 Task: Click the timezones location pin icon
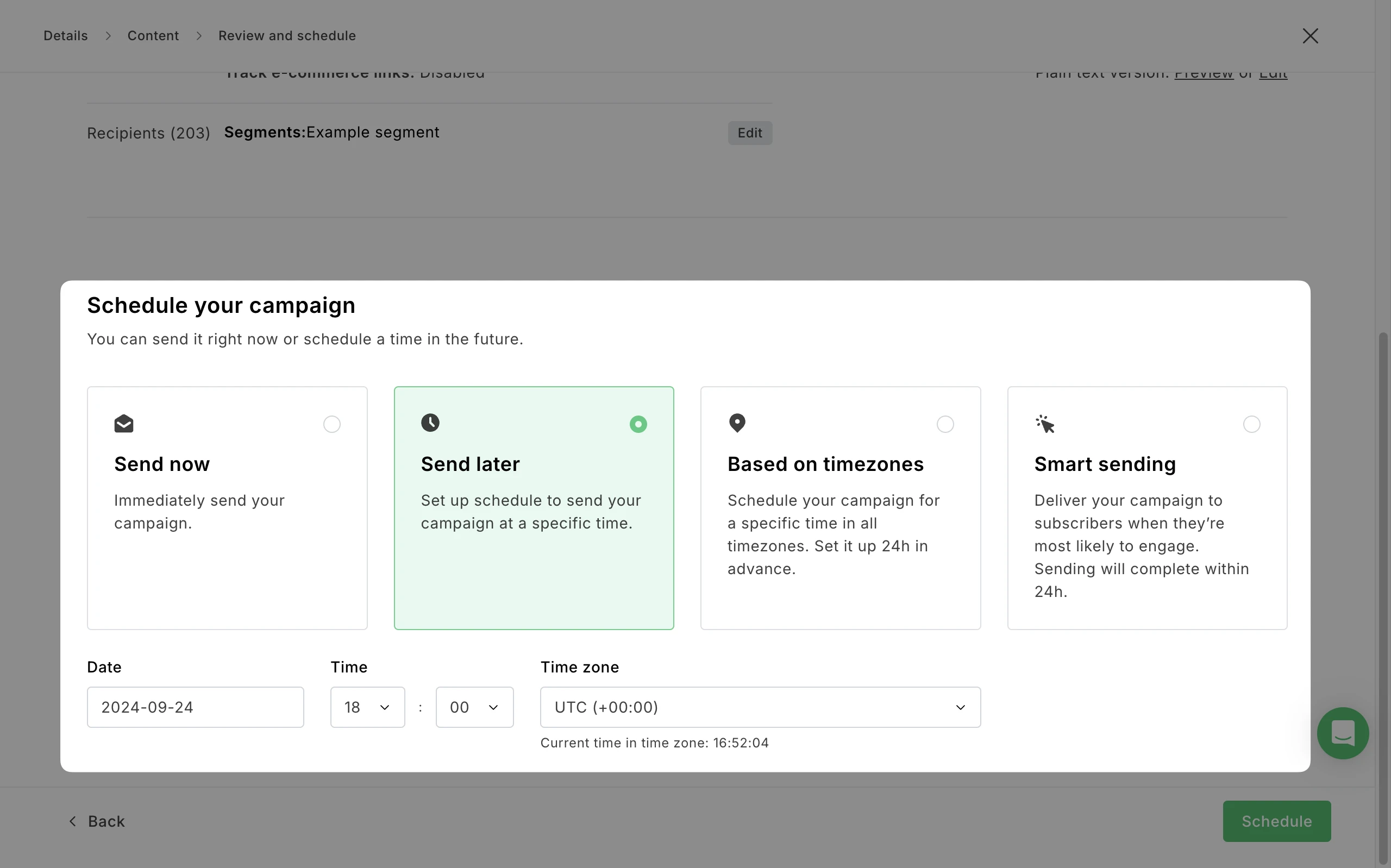(x=737, y=423)
